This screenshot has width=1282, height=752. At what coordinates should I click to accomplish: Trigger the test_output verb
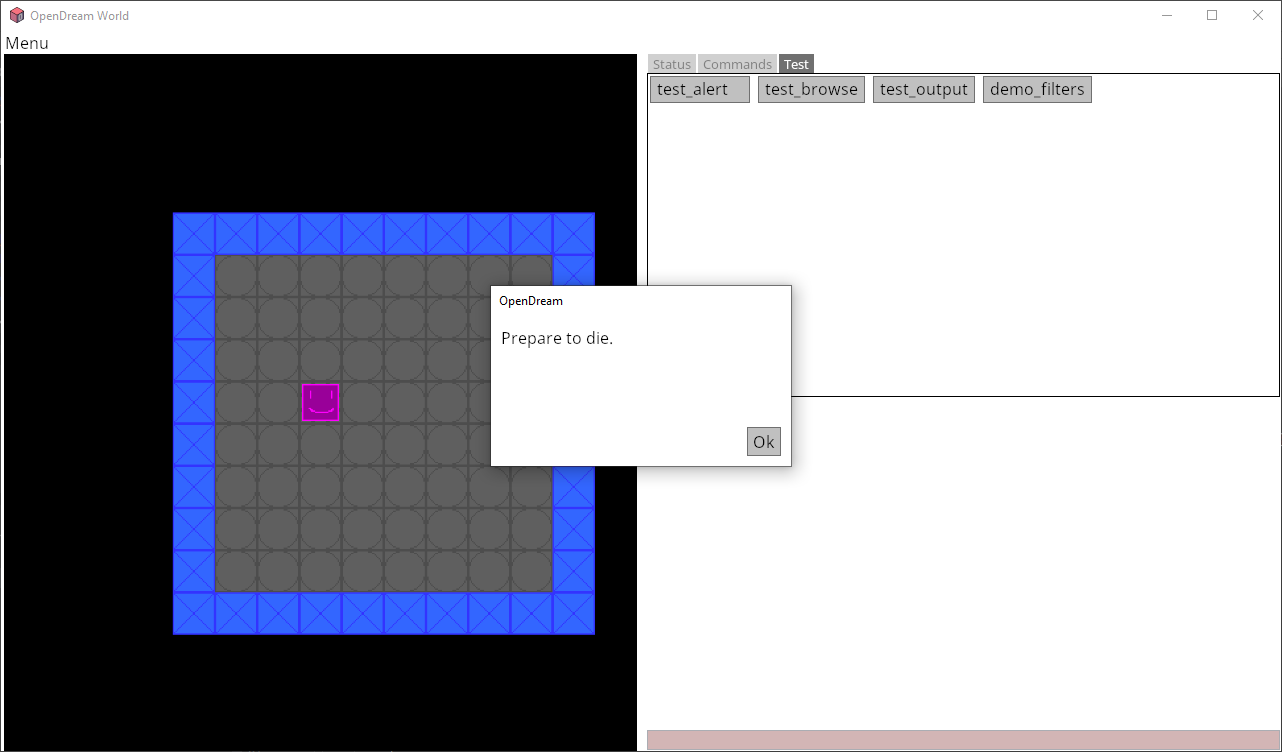click(x=923, y=88)
